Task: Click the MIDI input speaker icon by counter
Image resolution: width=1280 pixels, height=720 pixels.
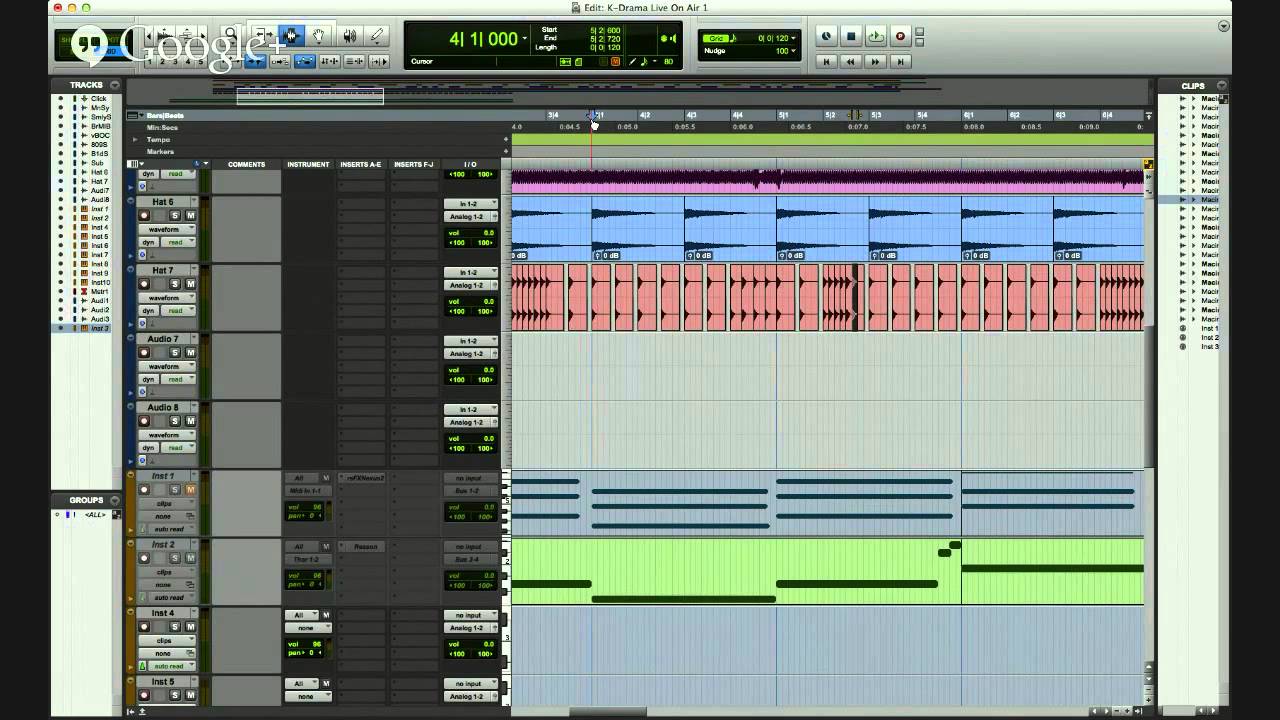Action: (672, 38)
